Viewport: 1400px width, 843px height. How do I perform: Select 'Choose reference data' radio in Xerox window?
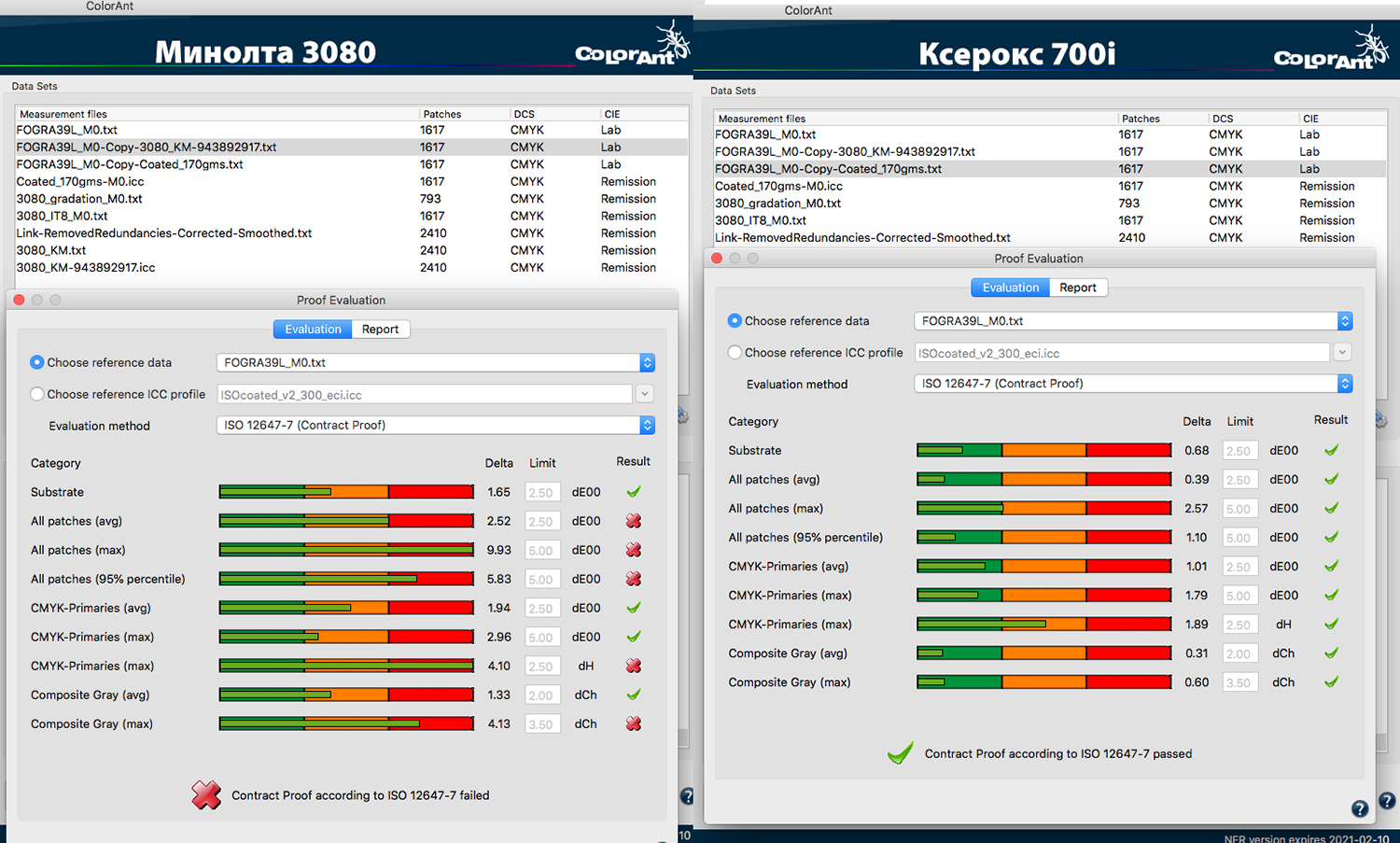tap(735, 320)
